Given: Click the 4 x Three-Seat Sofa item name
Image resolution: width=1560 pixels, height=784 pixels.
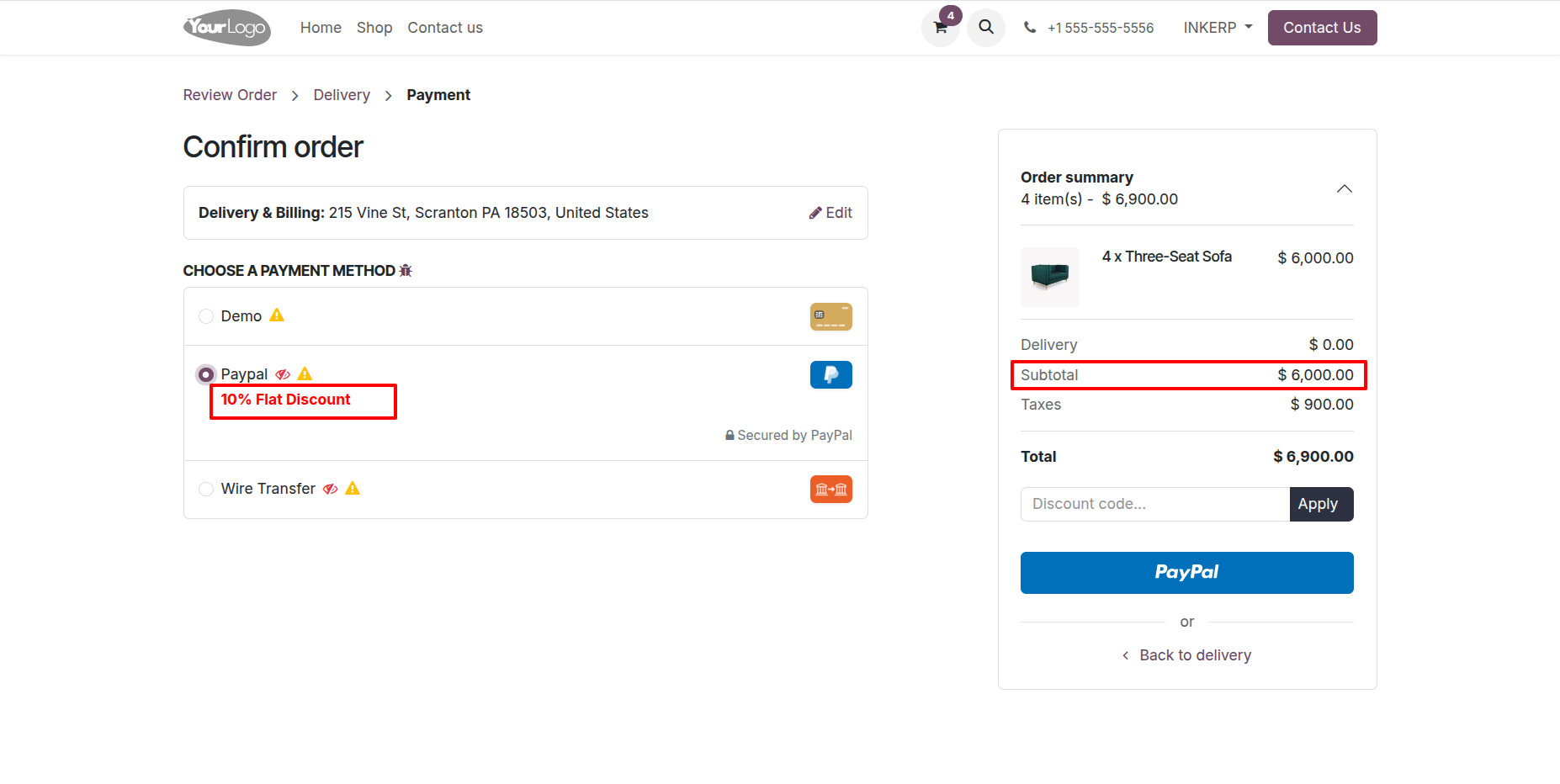Looking at the screenshot, I should 1166,257.
